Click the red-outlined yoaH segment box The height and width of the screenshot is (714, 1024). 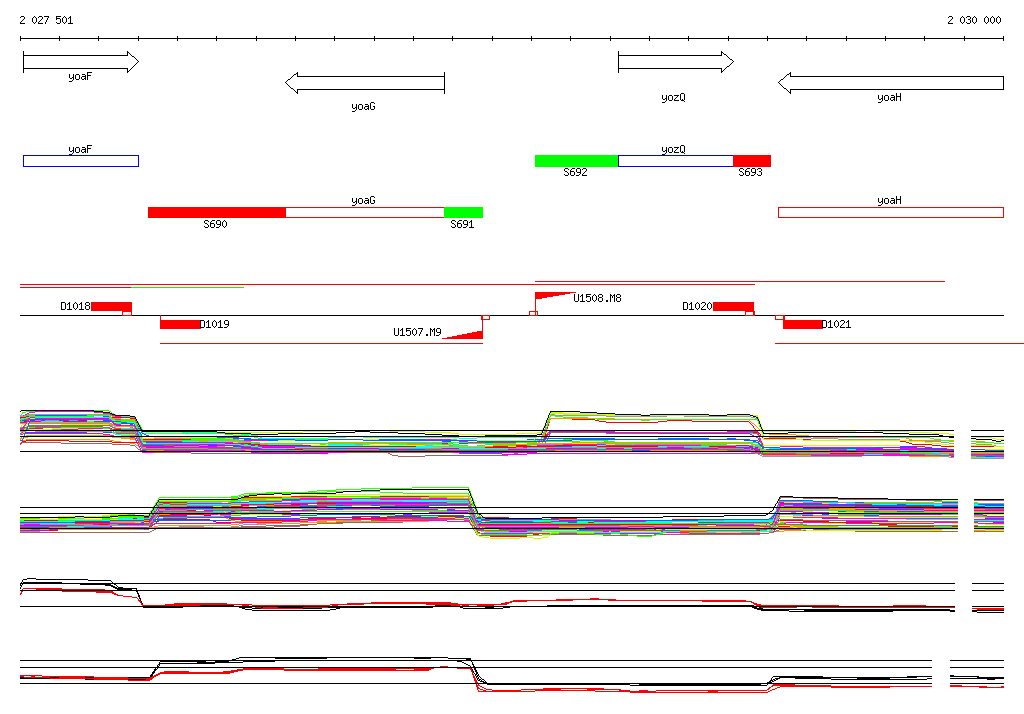tap(891, 212)
